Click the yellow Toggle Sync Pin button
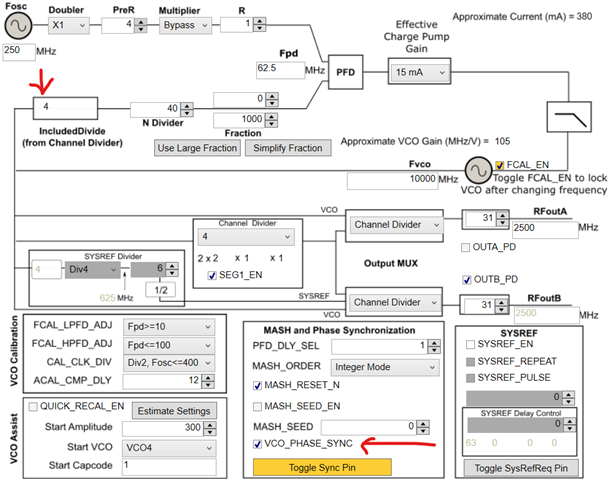Screen dimensions: 609x480 (322, 467)
